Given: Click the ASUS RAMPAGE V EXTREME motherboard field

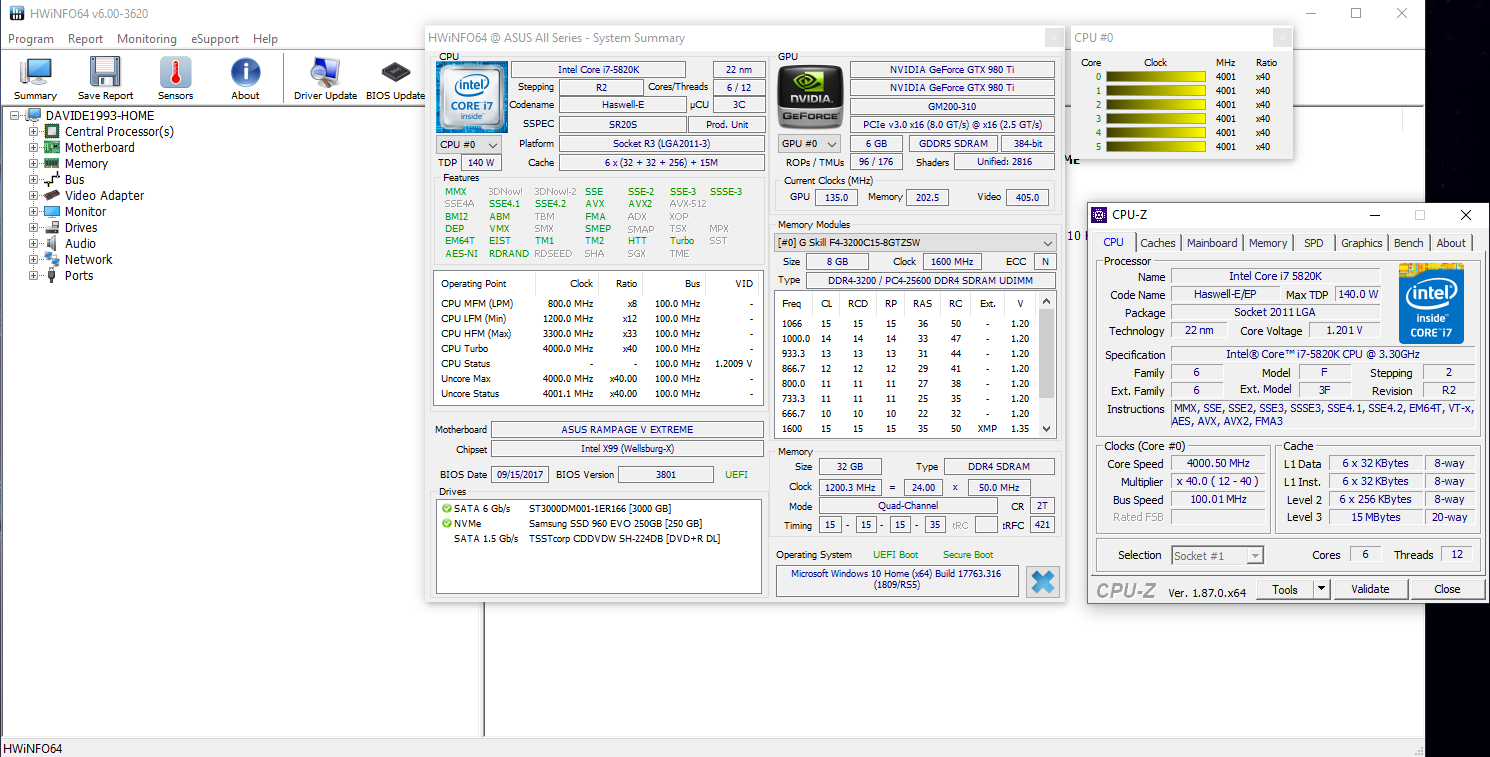Looking at the screenshot, I should tap(627, 430).
